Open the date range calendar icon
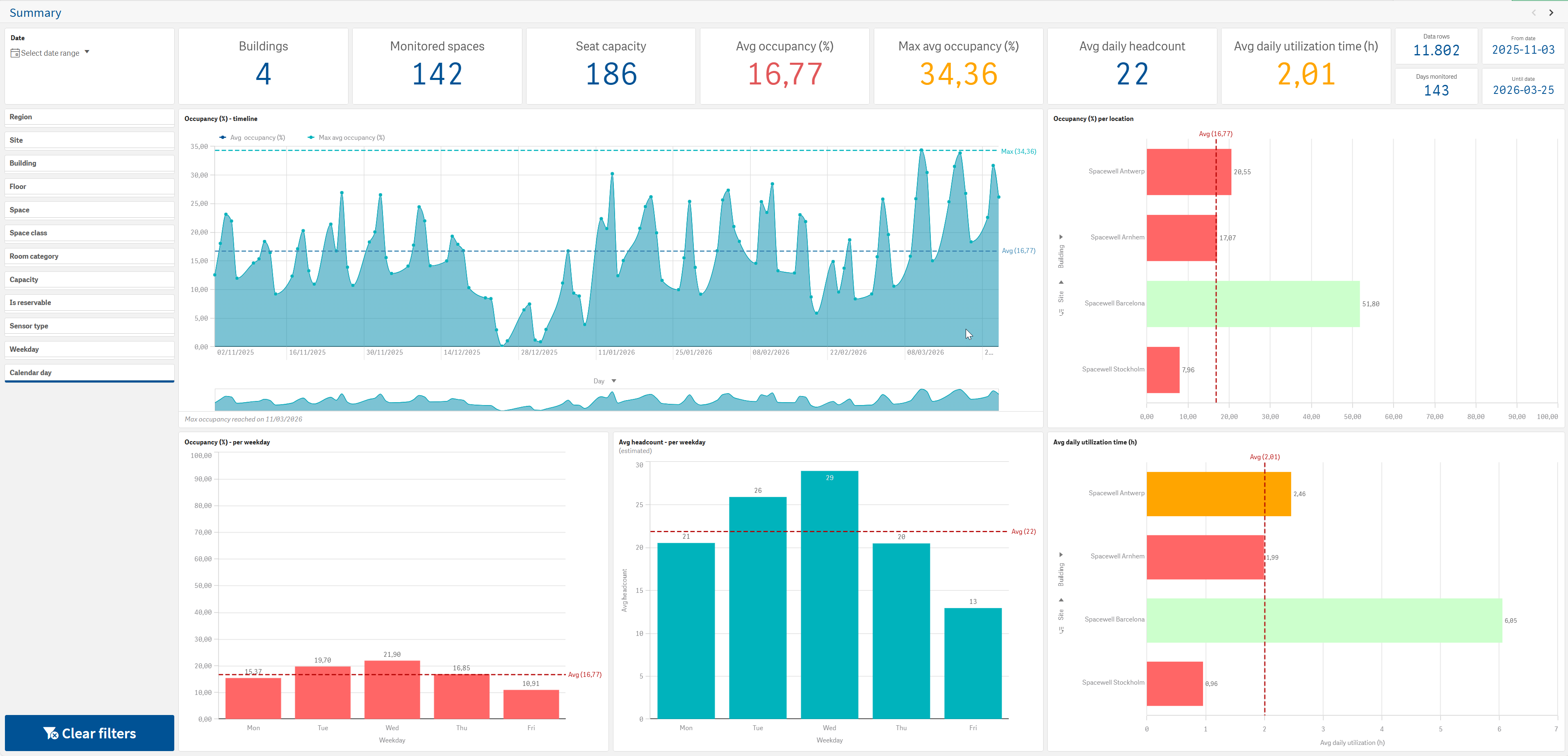The height and width of the screenshot is (756, 1568). pos(15,53)
